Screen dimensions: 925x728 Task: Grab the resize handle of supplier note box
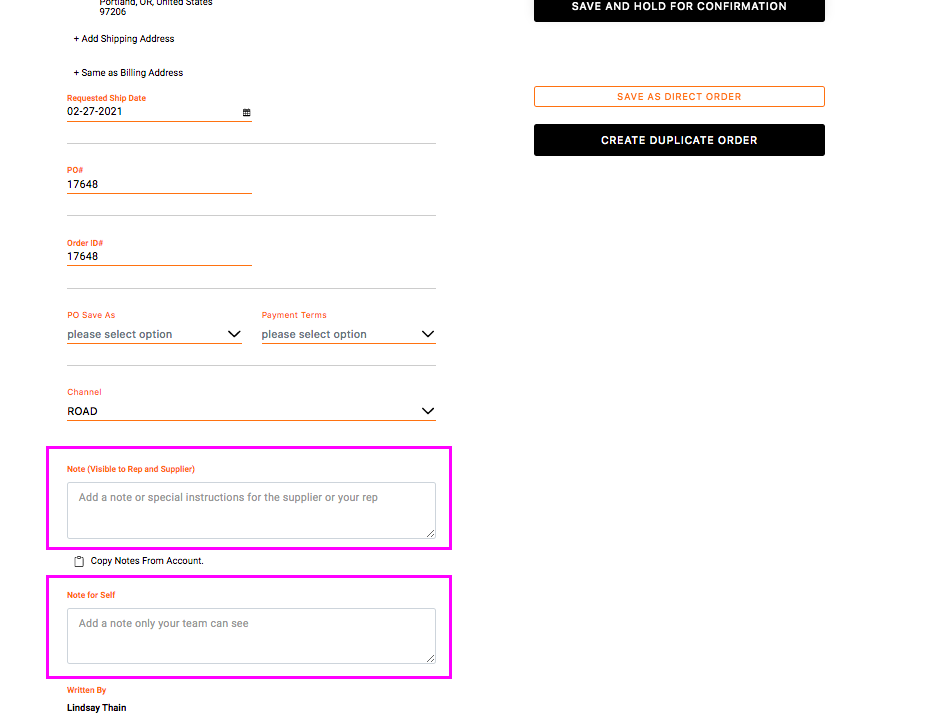(x=431, y=534)
